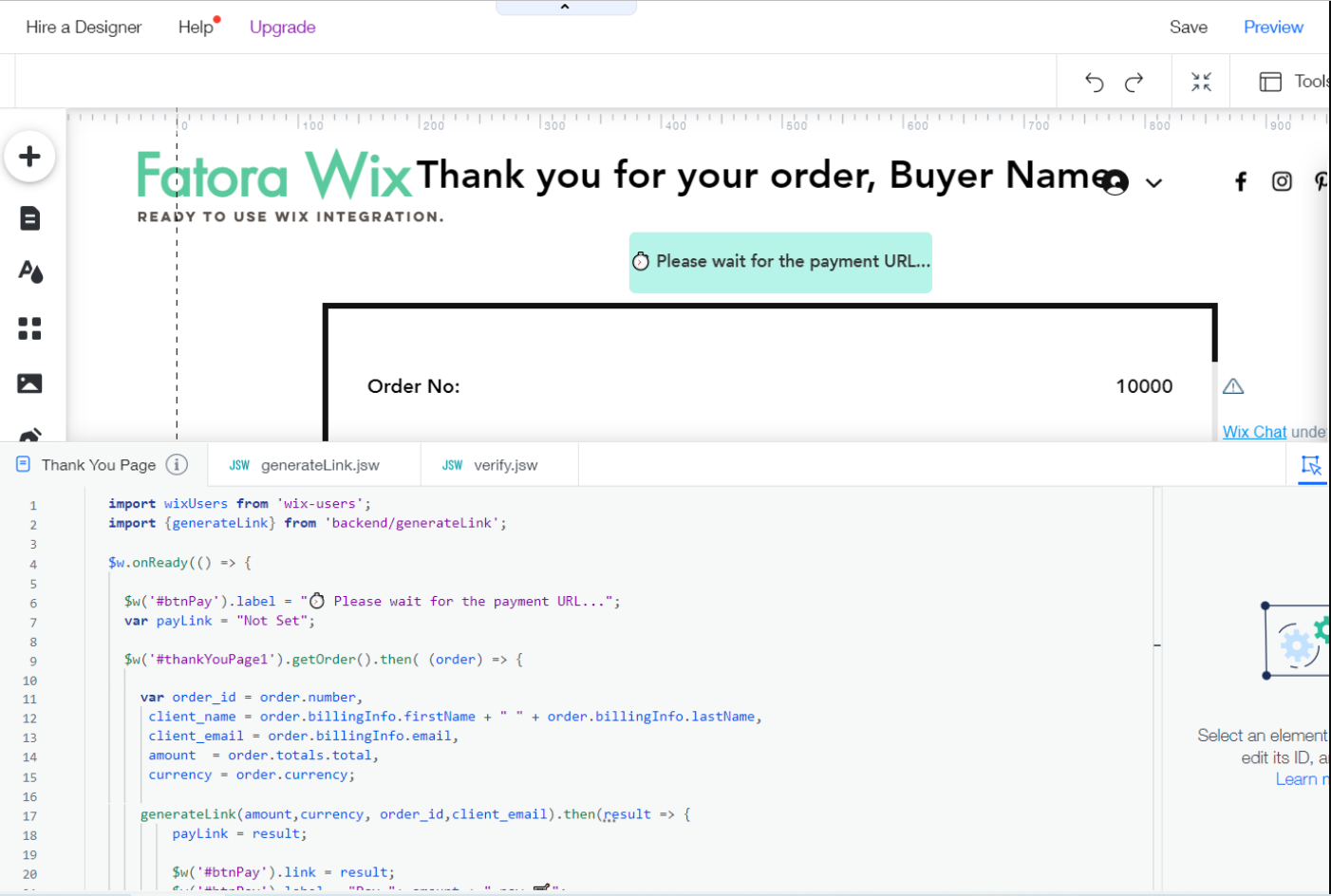The image size is (1331, 896).
Task: Click Hire a Designer
Action: [x=84, y=28]
